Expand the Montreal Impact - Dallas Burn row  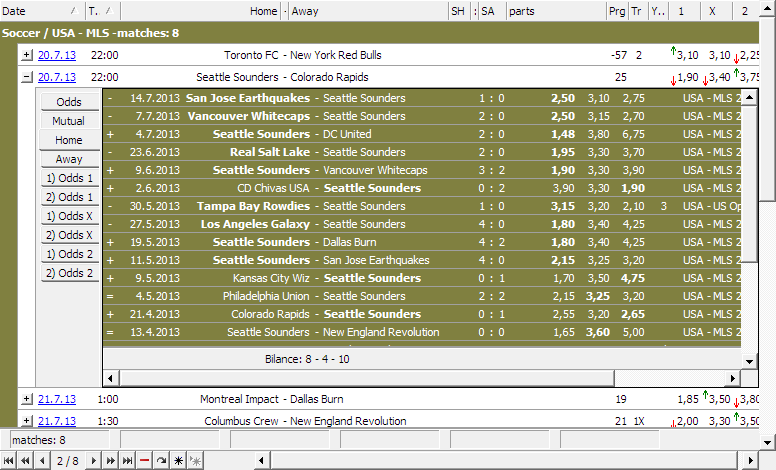[27, 399]
